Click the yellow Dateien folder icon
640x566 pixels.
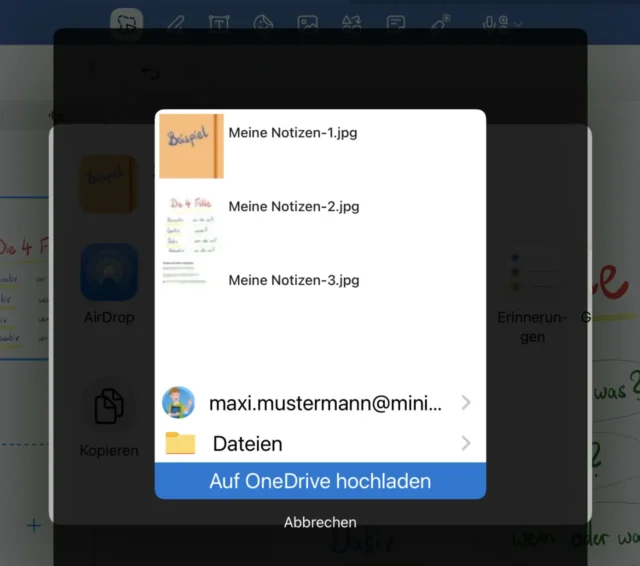[x=180, y=443]
